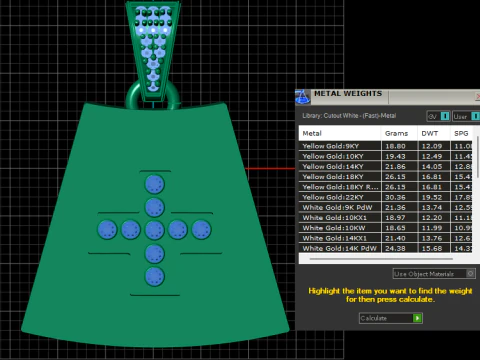Click the horizontal scrollbar under the metal table
Viewport: 480px width, 360px height.
pyautogui.click(x=381, y=259)
